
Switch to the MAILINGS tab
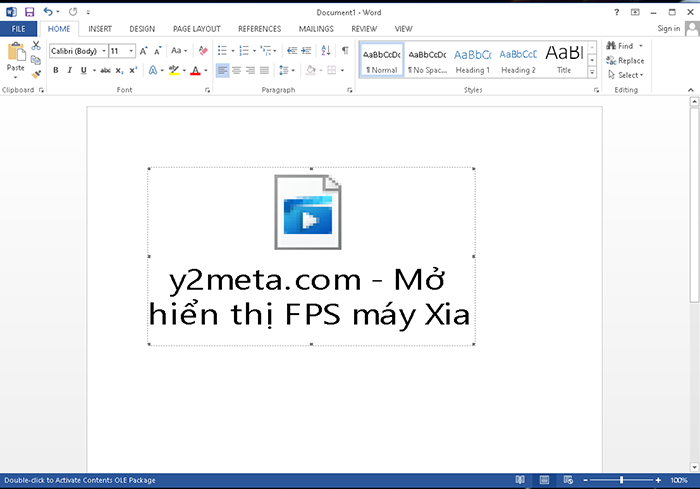pos(316,29)
